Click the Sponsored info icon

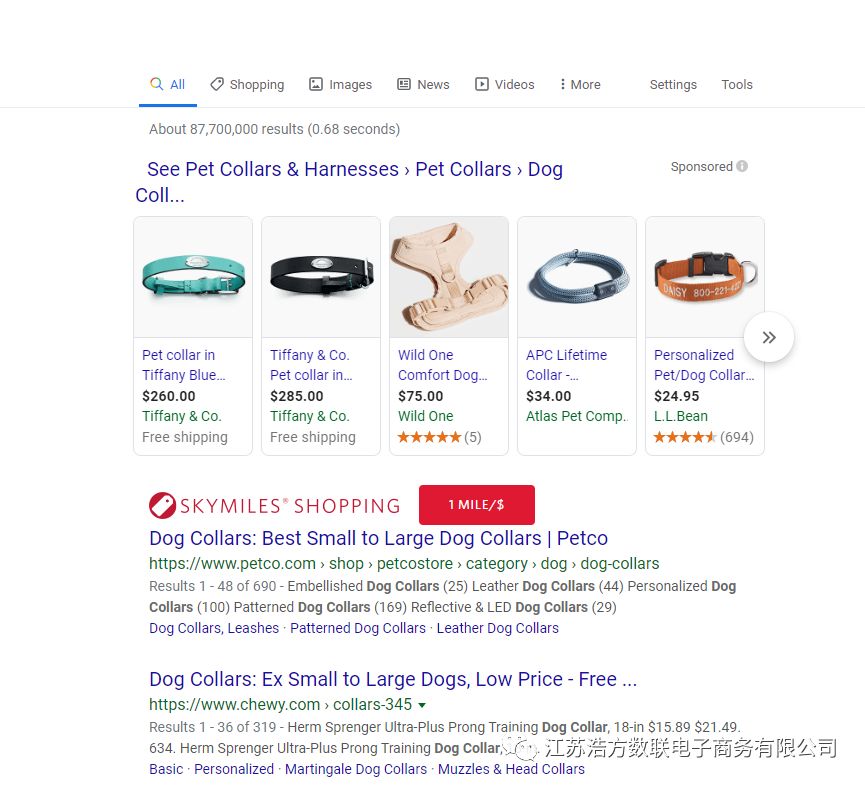pos(742,166)
